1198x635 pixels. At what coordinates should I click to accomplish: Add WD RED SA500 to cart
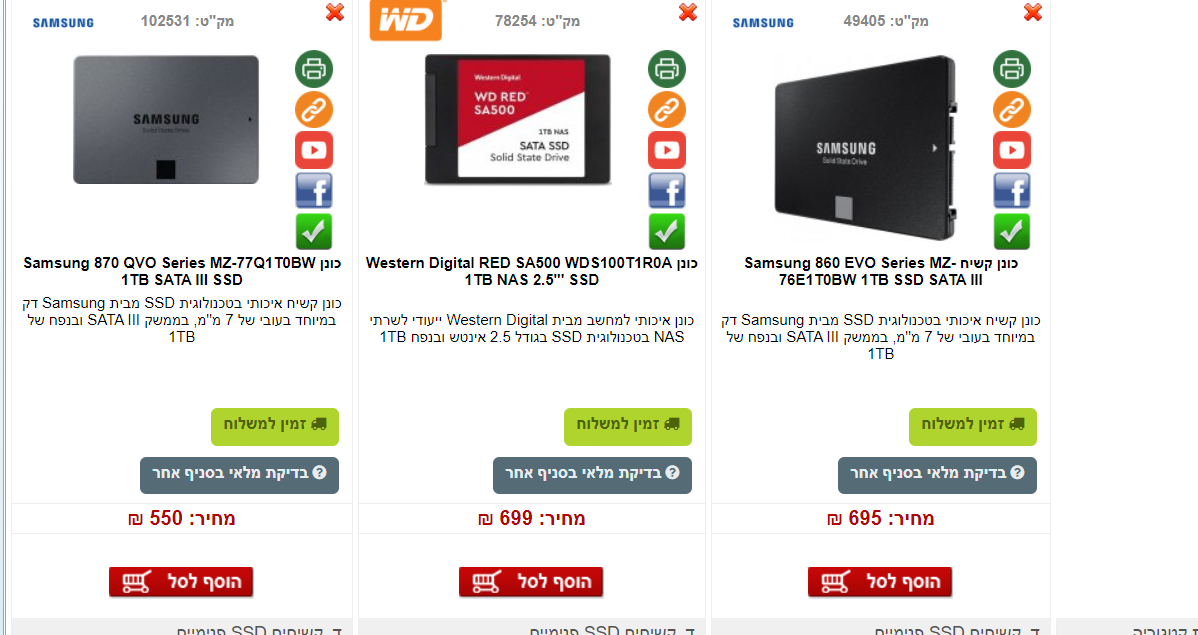(x=531, y=582)
